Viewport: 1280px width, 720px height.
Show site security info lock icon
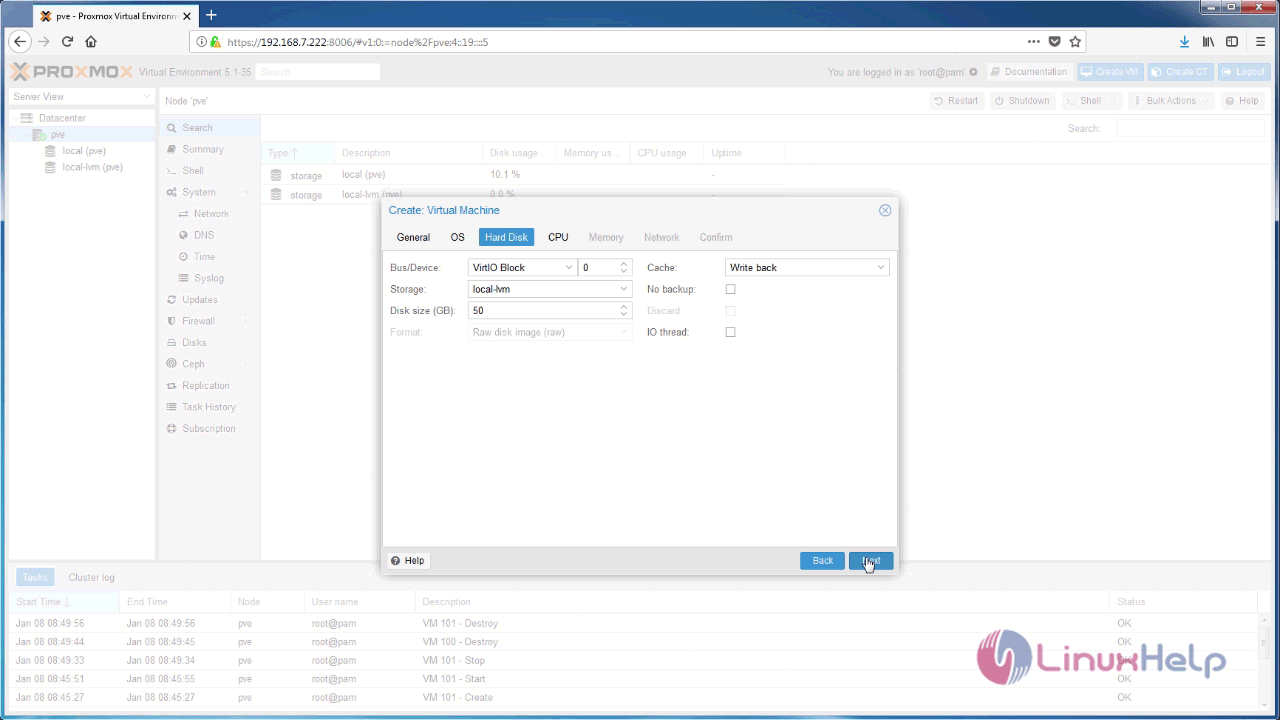tap(214, 42)
